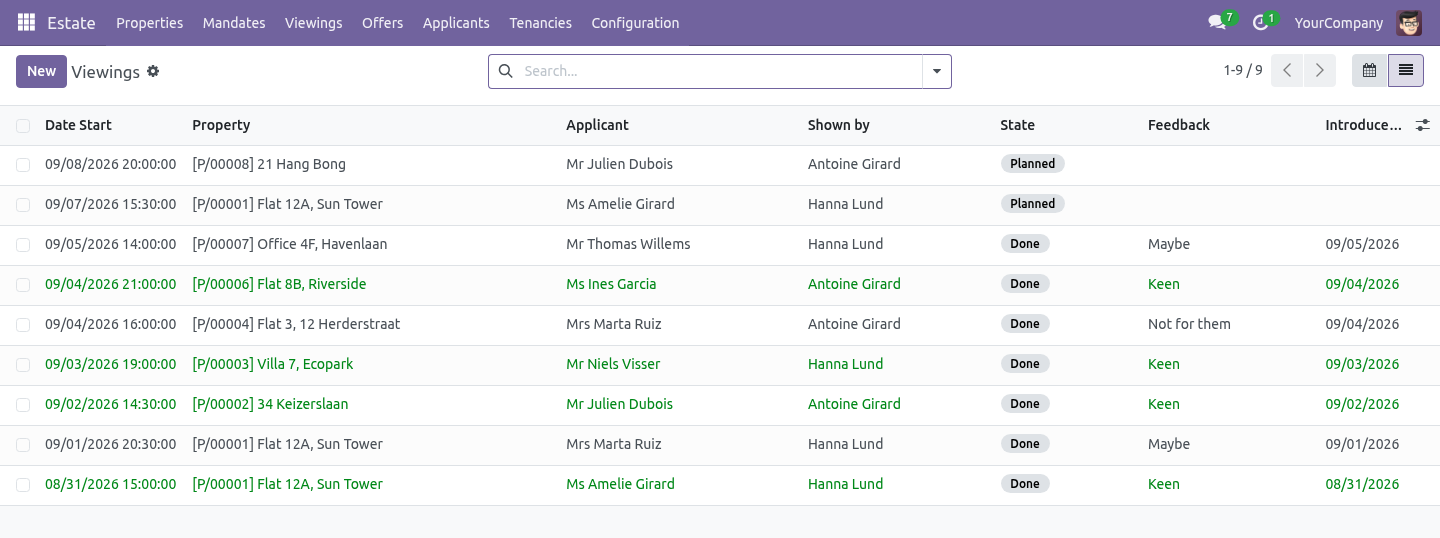Open the conversations messages icon
The width and height of the screenshot is (1440, 538).
(1217, 22)
